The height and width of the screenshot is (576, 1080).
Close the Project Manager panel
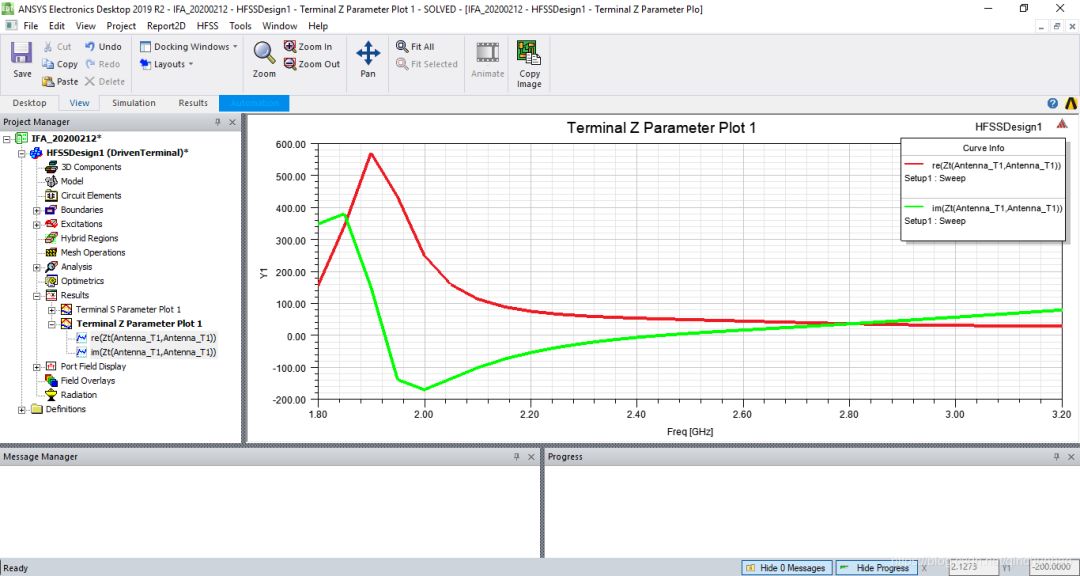coord(232,122)
